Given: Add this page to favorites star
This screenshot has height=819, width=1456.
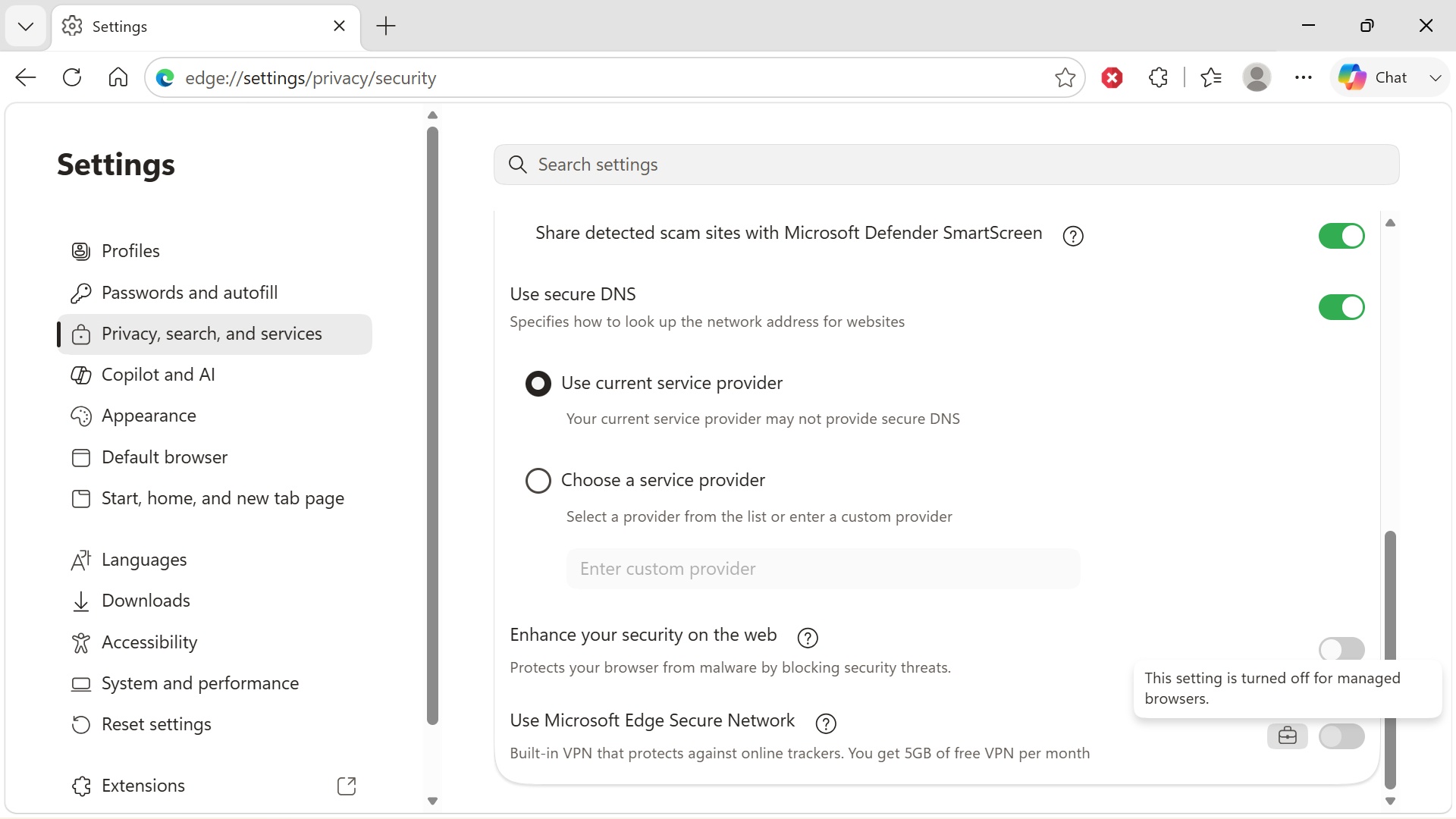Looking at the screenshot, I should pyautogui.click(x=1065, y=77).
